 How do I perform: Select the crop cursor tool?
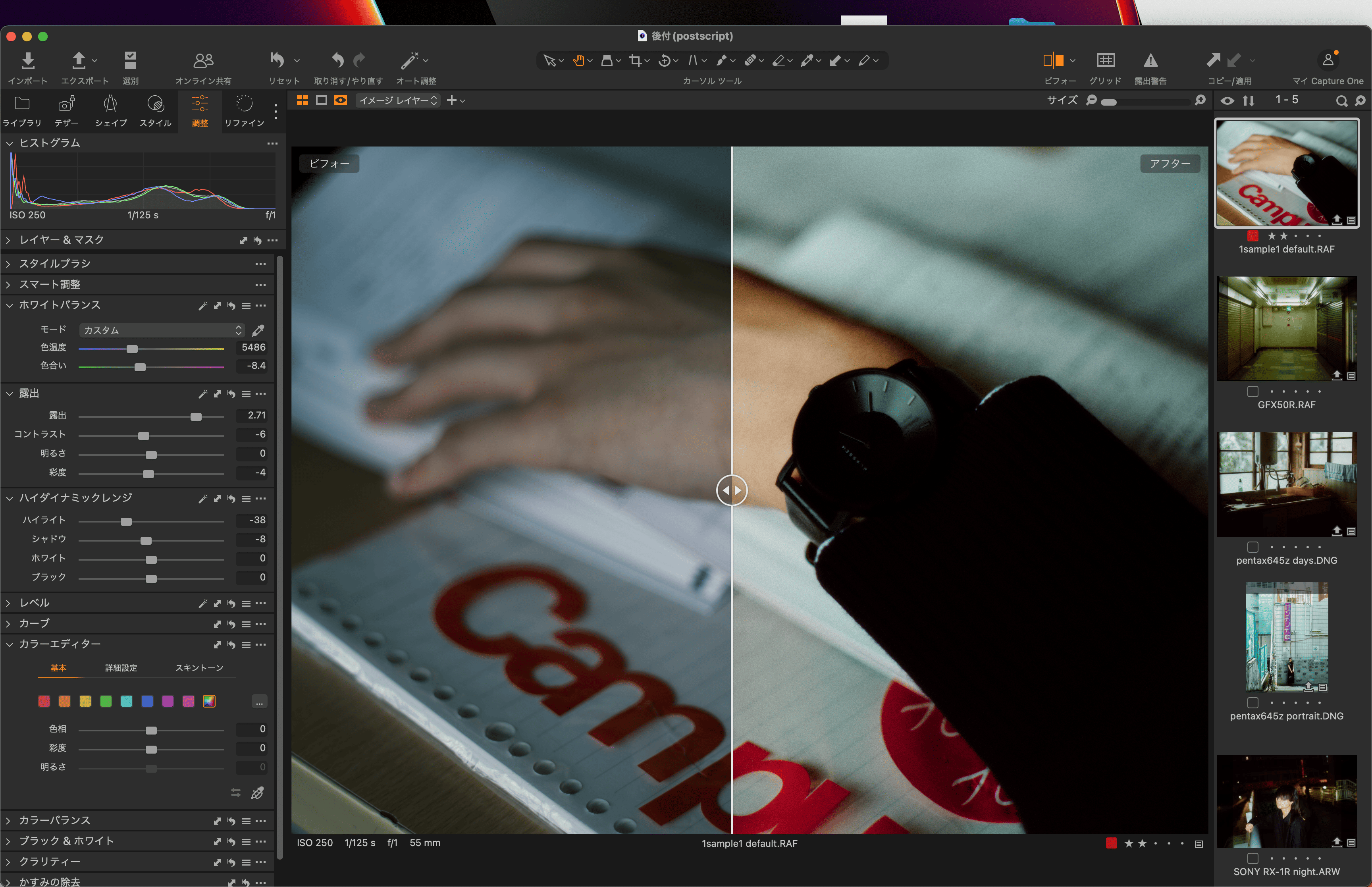636,60
